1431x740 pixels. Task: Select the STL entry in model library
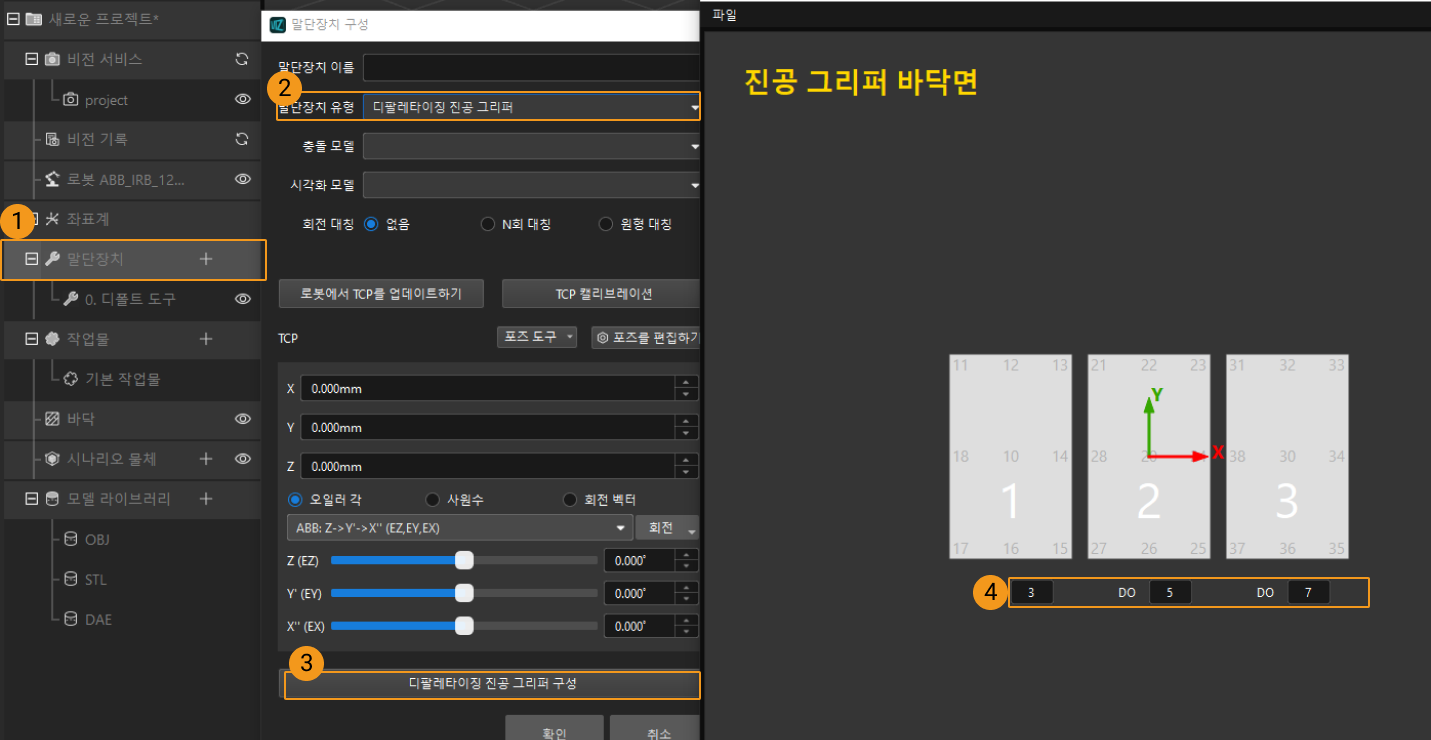point(96,580)
